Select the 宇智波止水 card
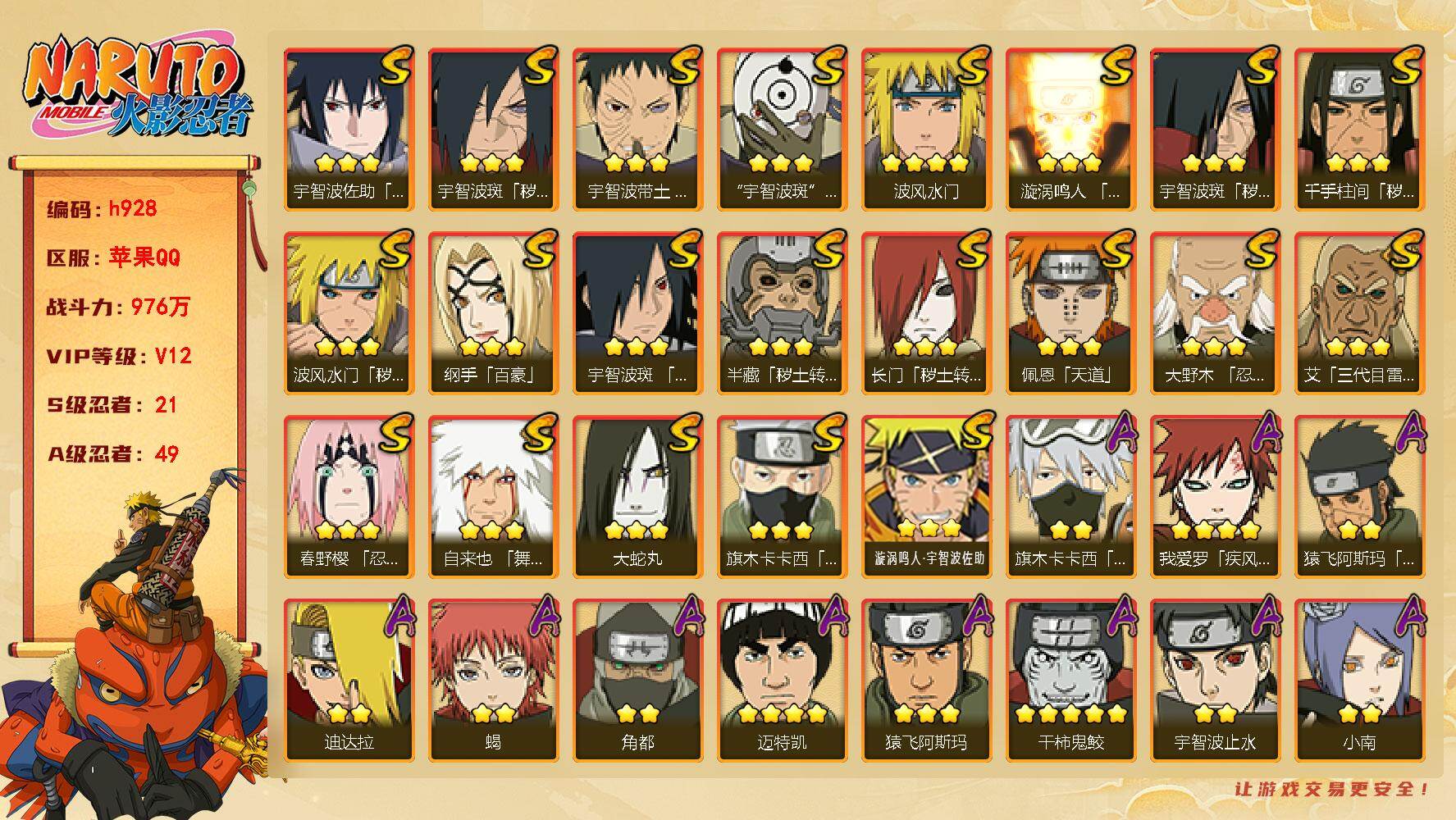The width and height of the screenshot is (1456, 820). pyautogui.click(x=1215, y=680)
